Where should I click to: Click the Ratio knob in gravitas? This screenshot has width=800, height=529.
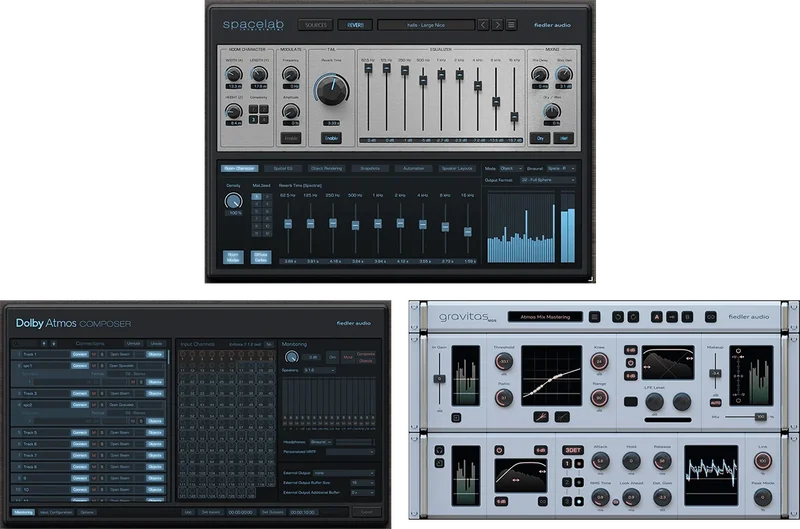[504, 398]
